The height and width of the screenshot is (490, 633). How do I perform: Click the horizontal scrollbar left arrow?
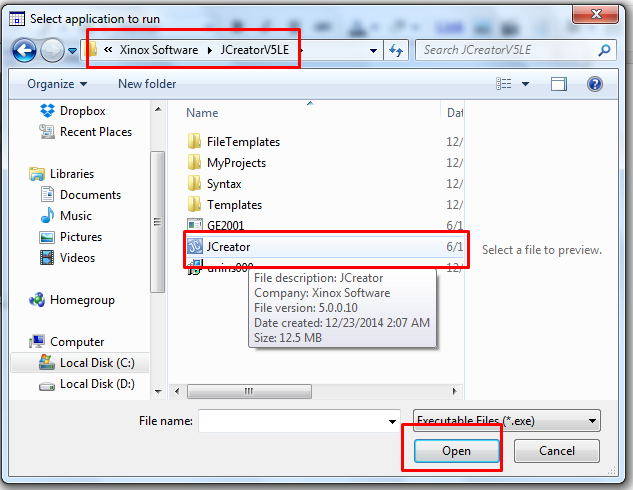coord(177,391)
